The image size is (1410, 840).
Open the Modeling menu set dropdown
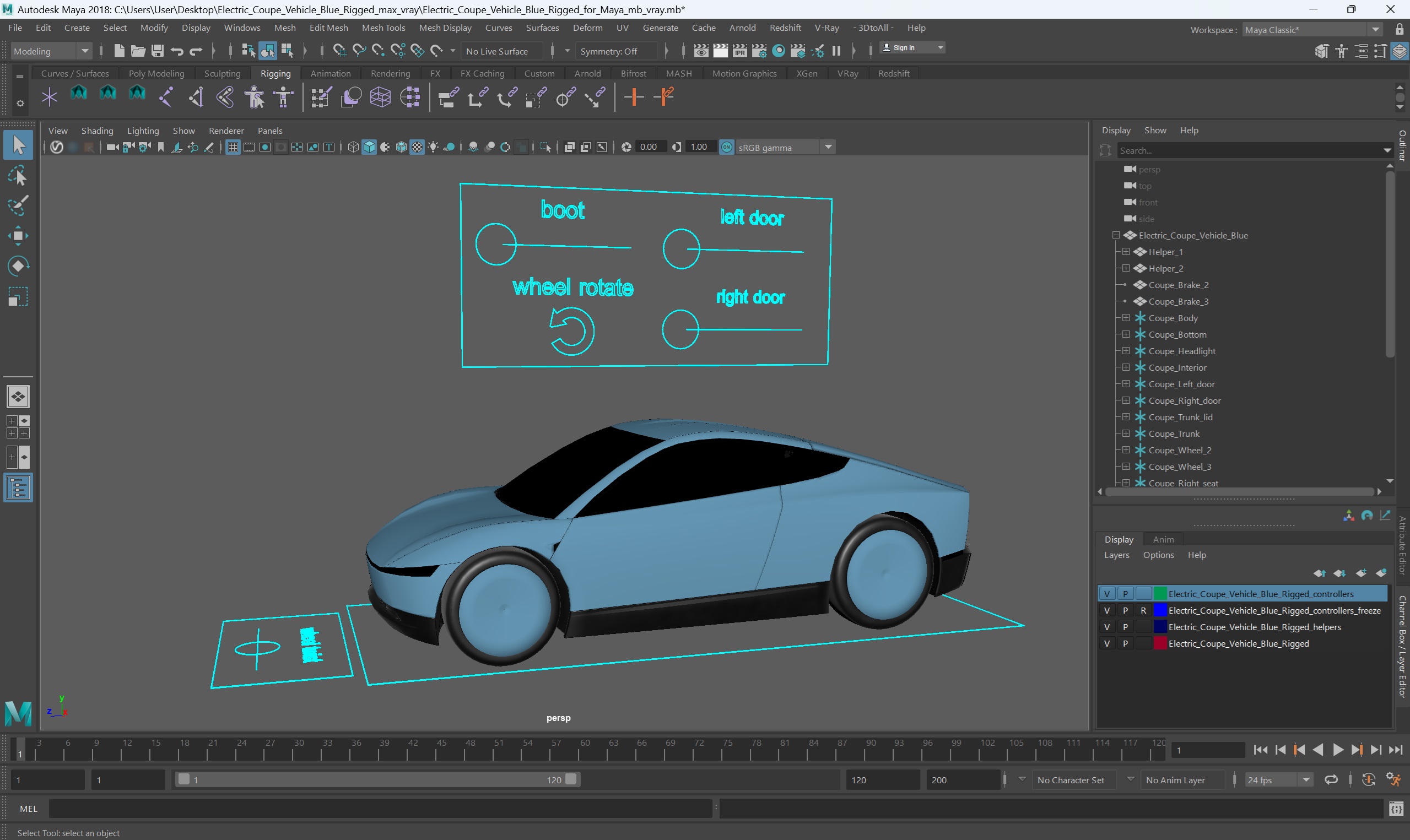pos(51,51)
